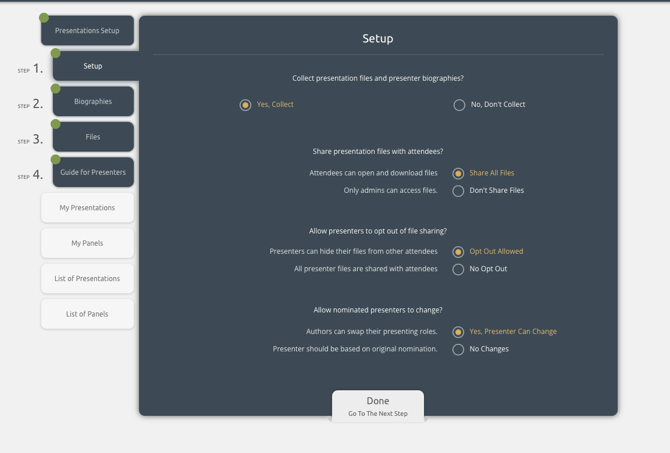Click green status dot on Biographies
The width and height of the screenshot is (670, 453).
click(x=56, y=89)
